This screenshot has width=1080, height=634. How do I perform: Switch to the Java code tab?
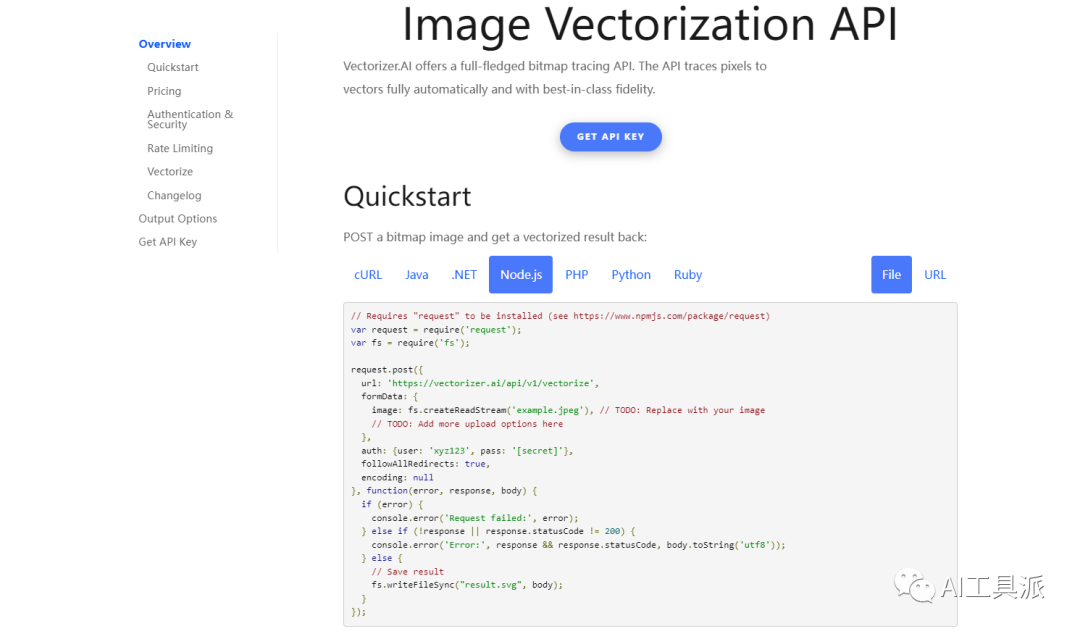click(417, 275)
